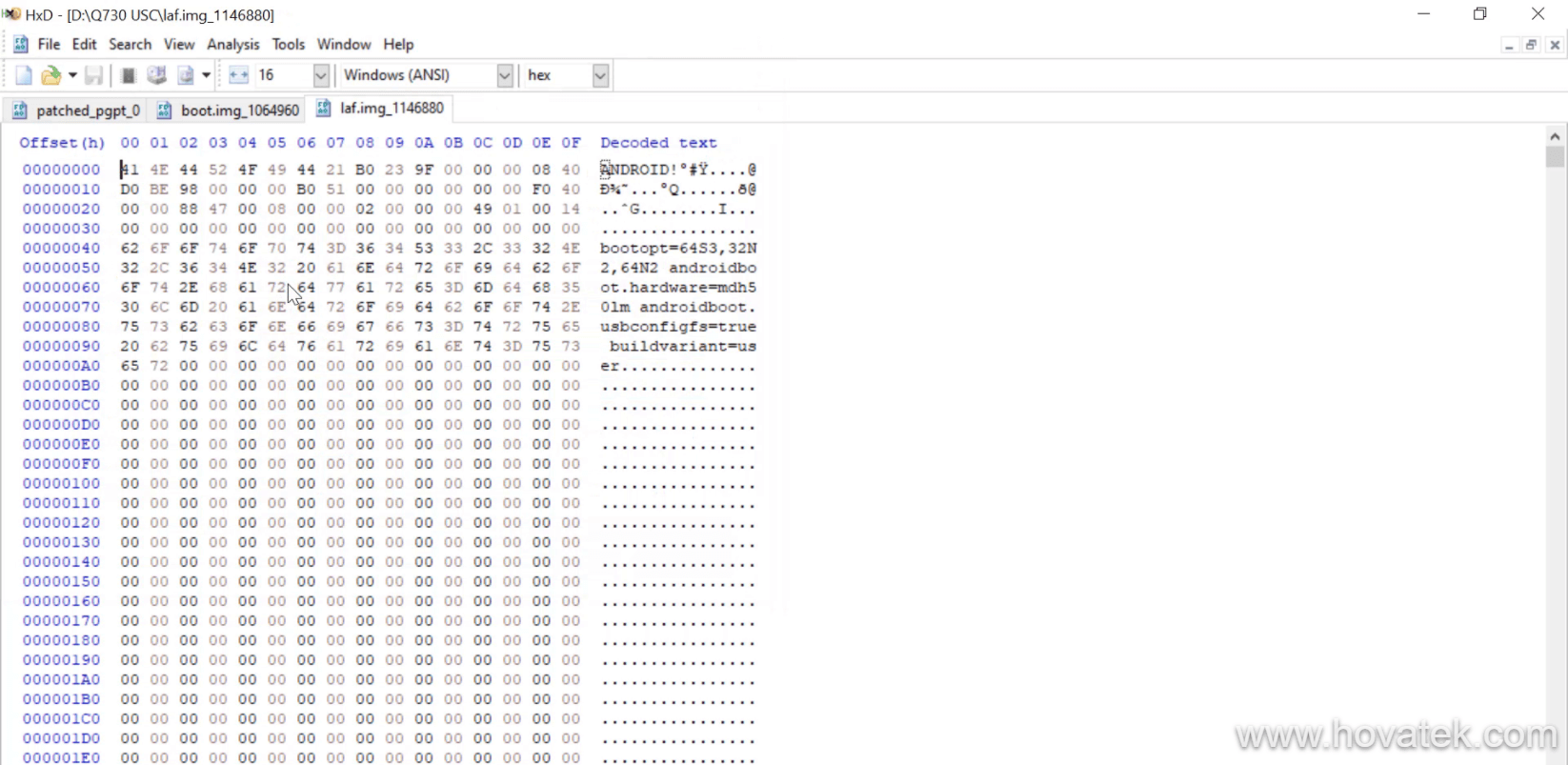The height and width of the screenshot is (765, 1568).
Task: Open disk image icon in toolbar
Action: (186, 75)
